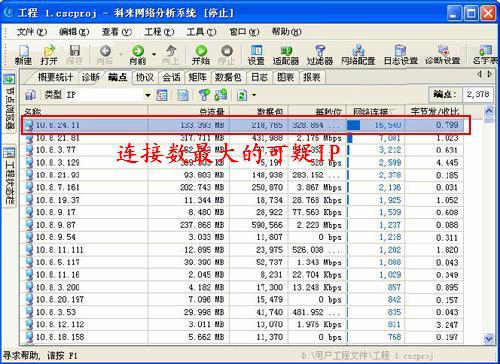Open the 工程(P) menu
500x364 pixels.
[159, 32]
